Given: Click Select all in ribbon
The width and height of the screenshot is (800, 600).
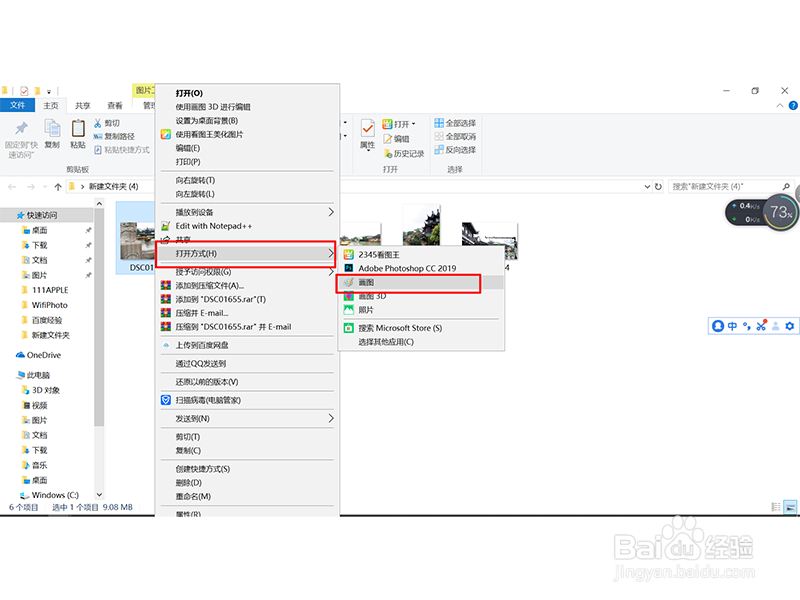Looking at the screenshot, I should click(x=455, y=123).
